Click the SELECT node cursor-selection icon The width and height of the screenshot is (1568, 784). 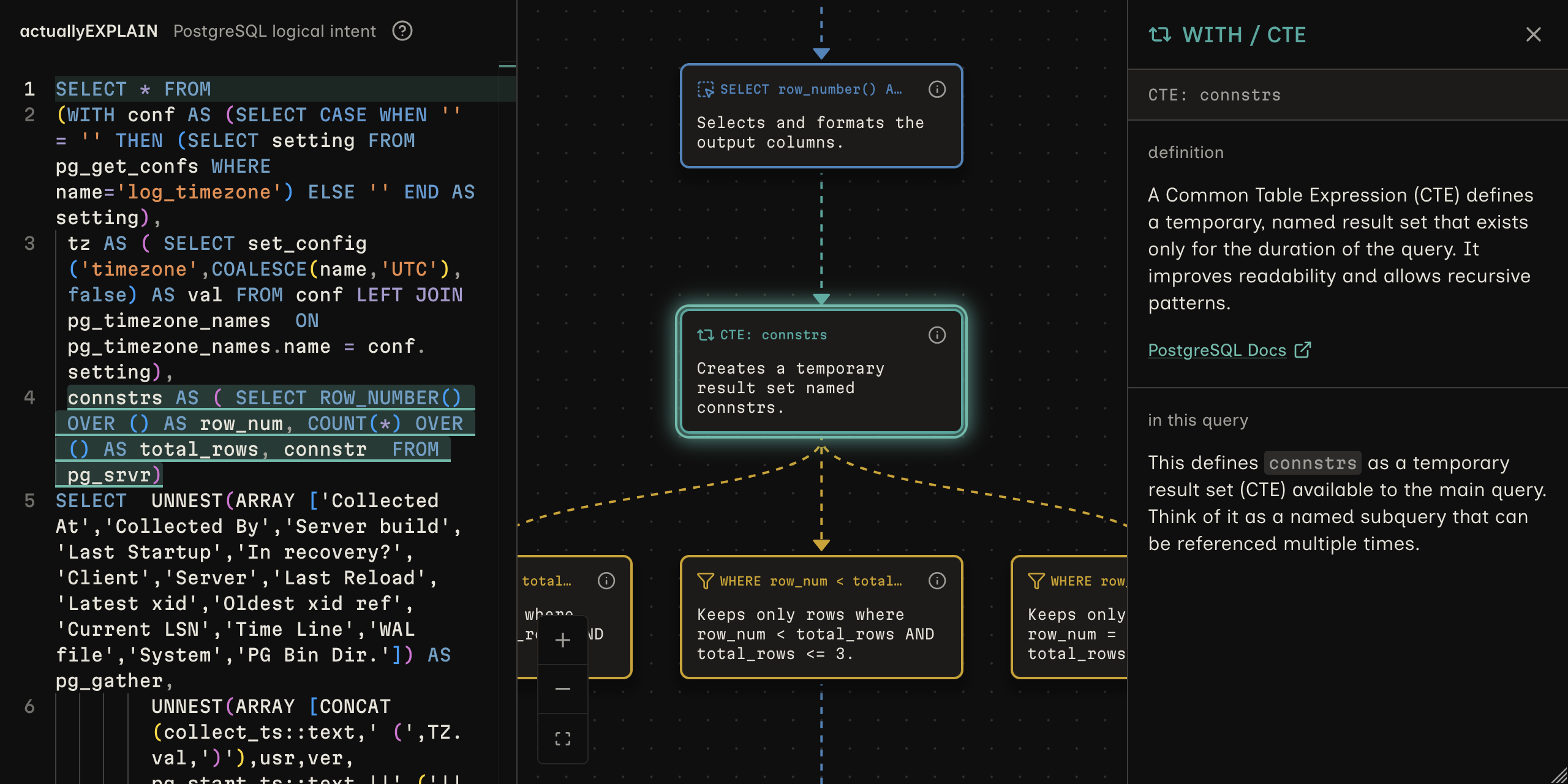pos(706,89)
